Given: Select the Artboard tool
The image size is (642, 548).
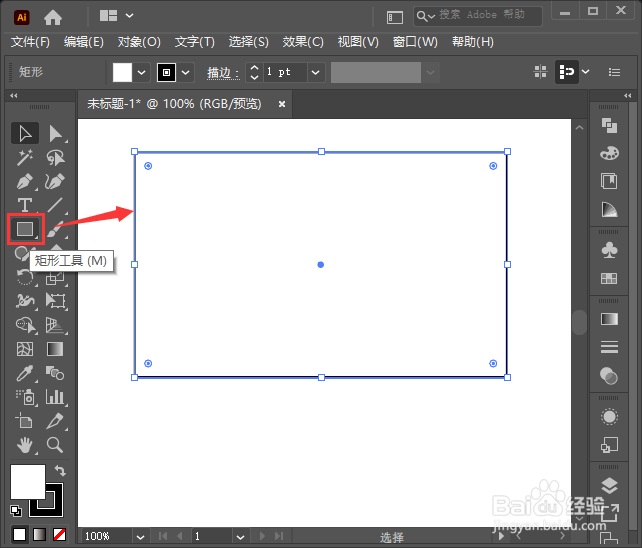Looking at the screenshot, I should coord(24,421).
